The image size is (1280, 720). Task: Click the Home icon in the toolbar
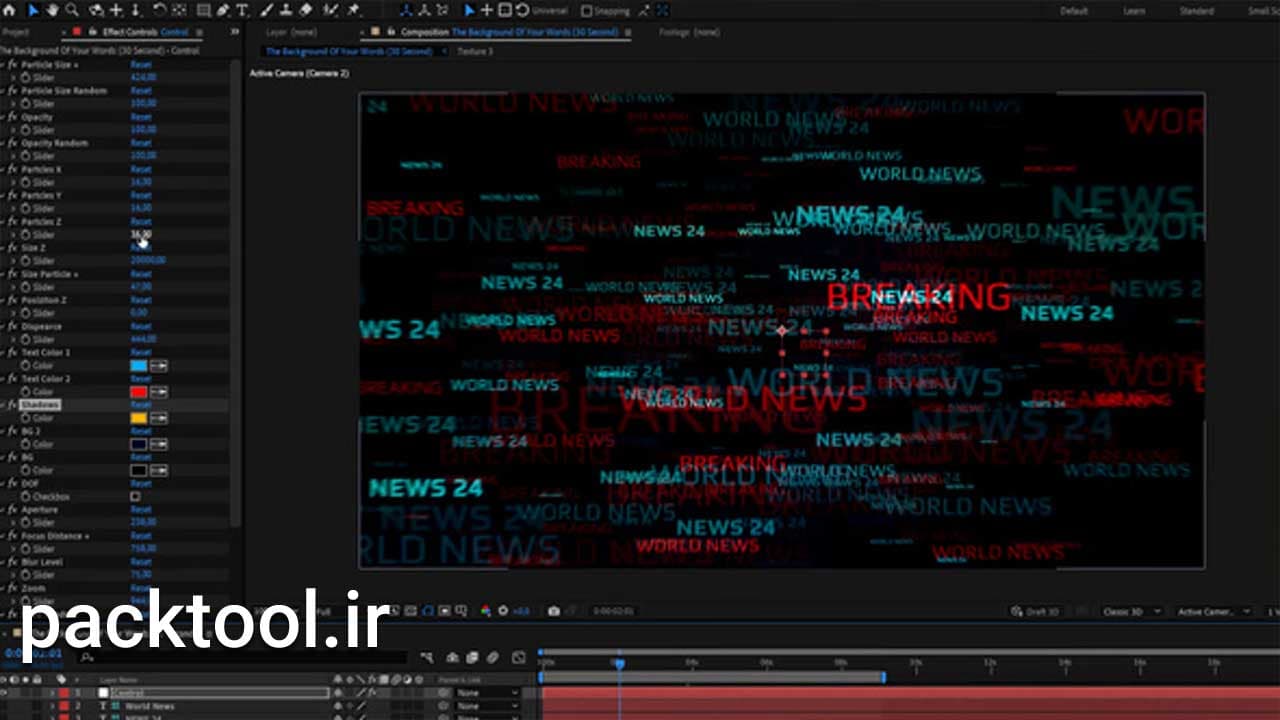click(8, 10)
